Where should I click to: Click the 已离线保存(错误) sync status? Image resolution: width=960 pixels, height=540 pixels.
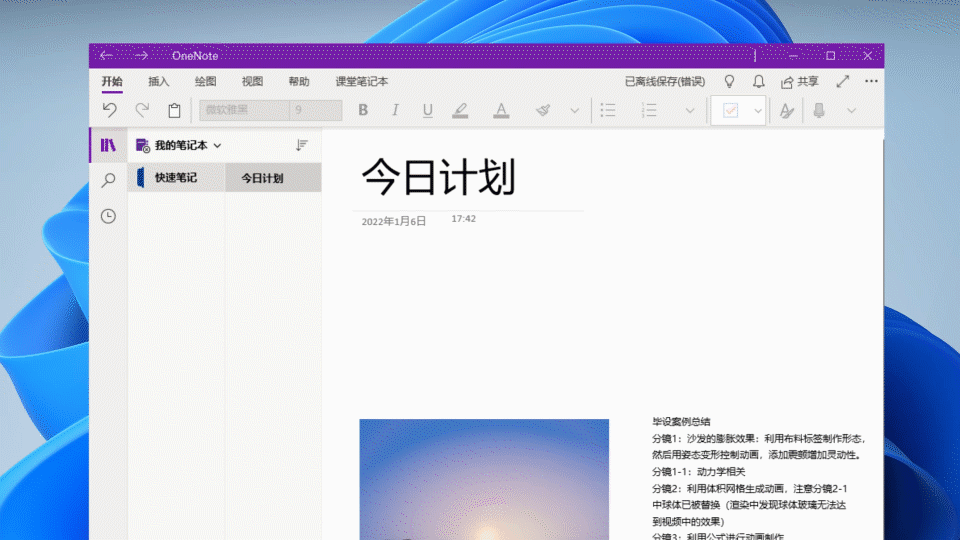(665, 81)
